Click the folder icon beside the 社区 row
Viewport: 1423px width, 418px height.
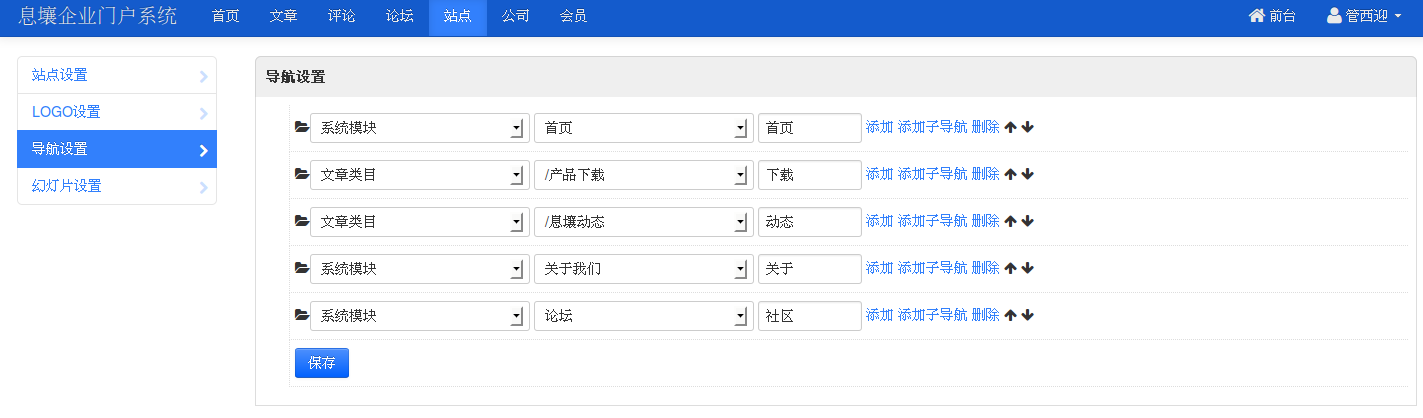tap(302, 315)
